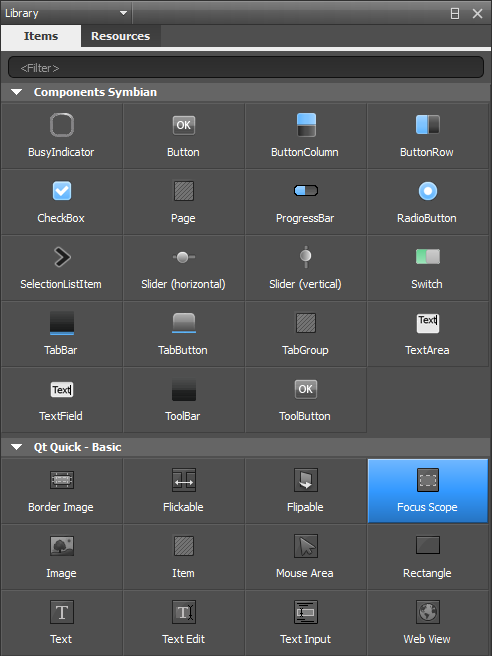Choose the RadioButton component
This screenshot has height=656, width=492.
428,202
